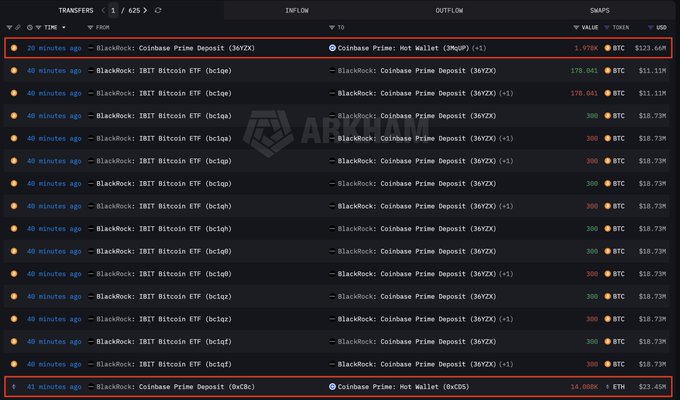Open IBIT Bitcoin ETF (bc1qz) in the (+1) row

click(x=164, y=318)
